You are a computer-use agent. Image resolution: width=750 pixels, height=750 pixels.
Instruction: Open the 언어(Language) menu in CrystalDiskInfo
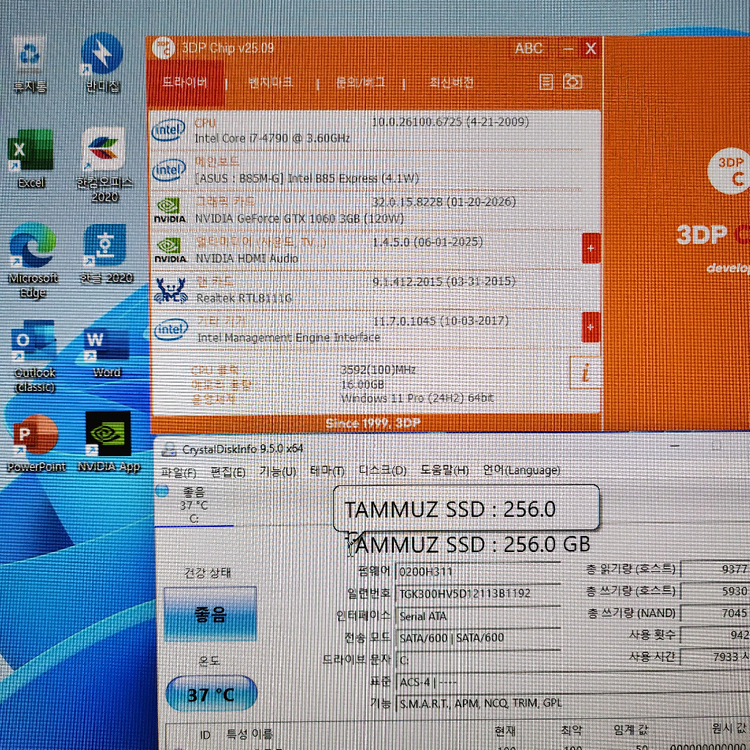coord(521,470)
